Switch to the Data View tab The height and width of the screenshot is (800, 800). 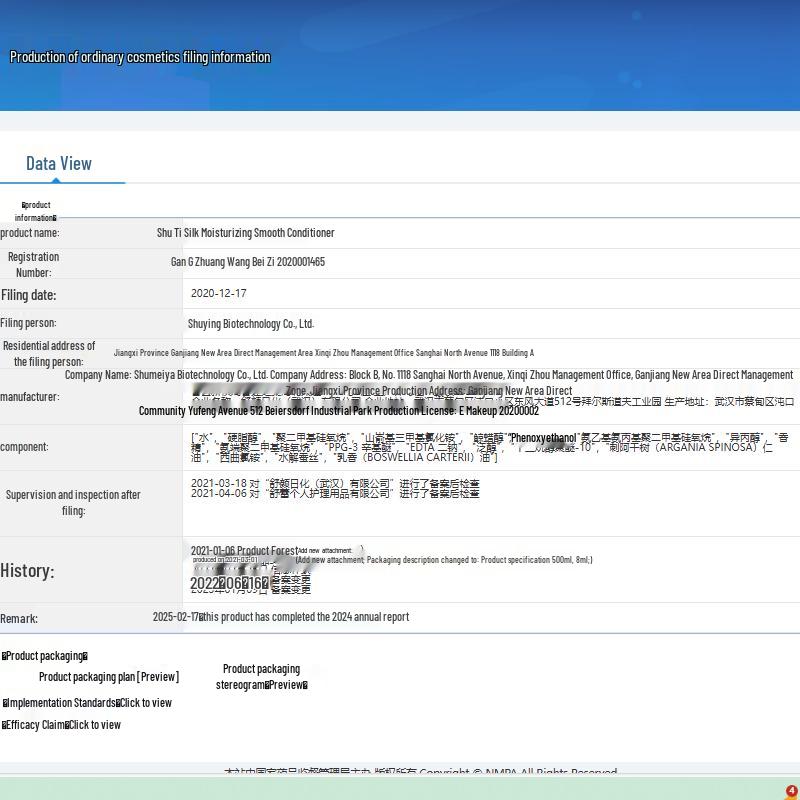(x=59, y=164)
